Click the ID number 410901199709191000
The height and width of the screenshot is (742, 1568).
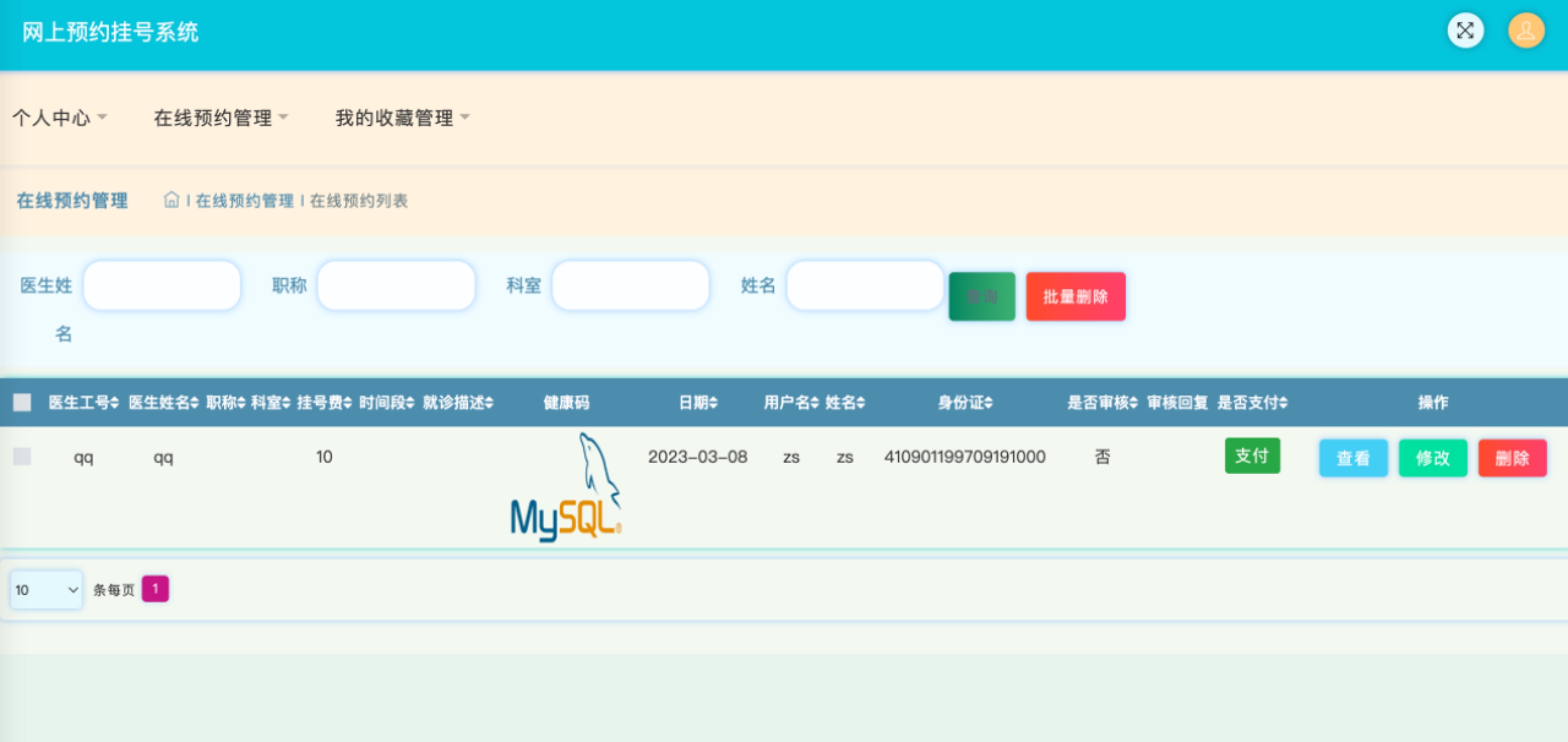[965, 457]
